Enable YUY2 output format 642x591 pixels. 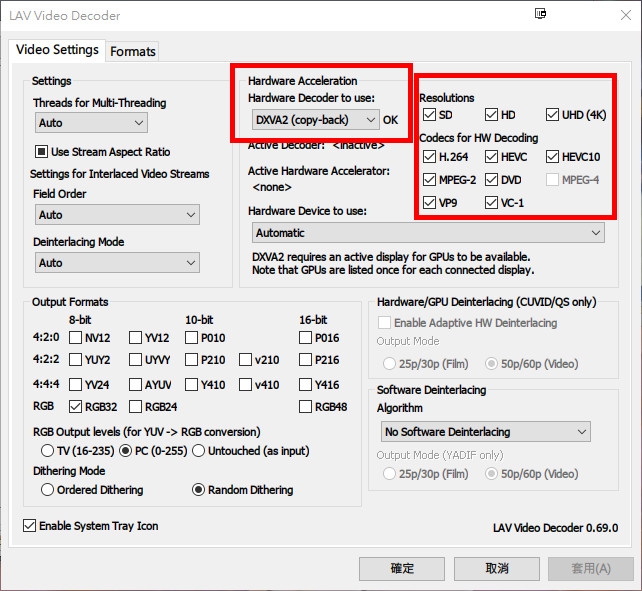coord(75,360)
